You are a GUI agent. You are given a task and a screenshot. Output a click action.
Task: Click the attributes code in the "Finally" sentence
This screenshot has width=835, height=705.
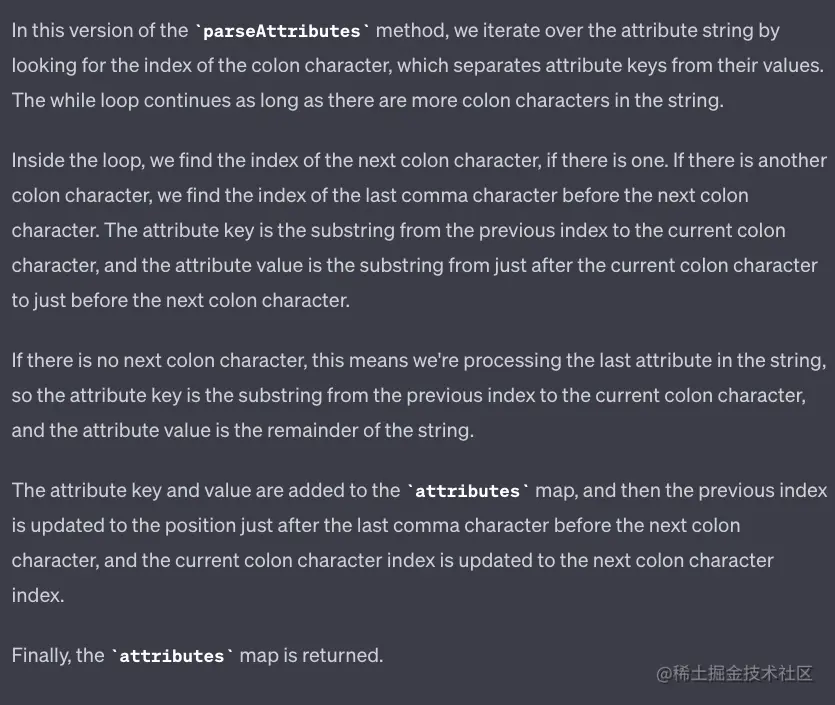pyautogui.click(x=172, y=656)
